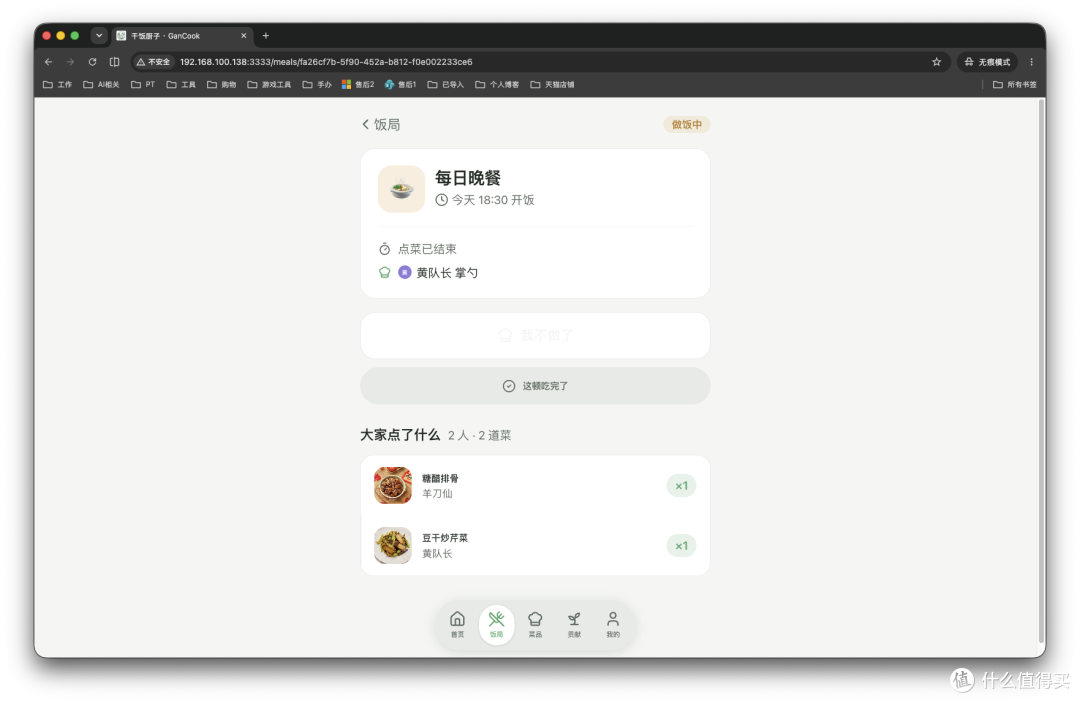Click the address bar URL

click(326, 62)
